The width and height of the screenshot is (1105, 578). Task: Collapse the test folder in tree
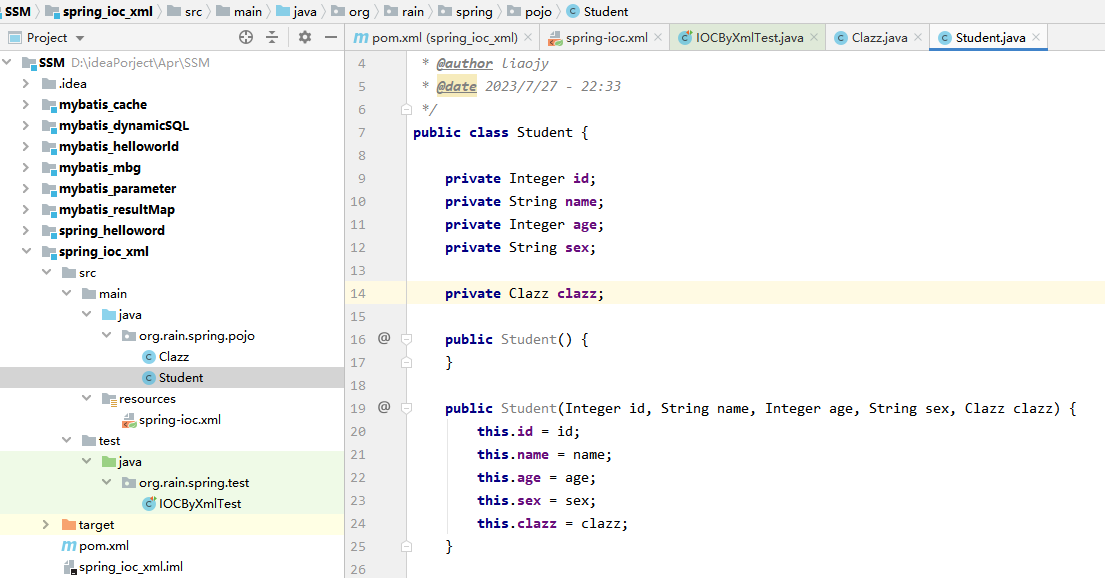pos(66,440)
